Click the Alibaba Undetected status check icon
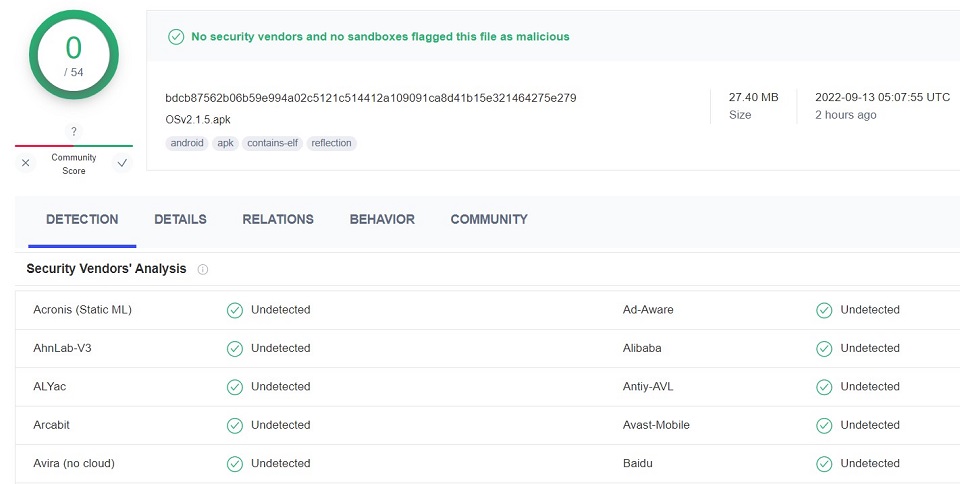 coord(824,349)
